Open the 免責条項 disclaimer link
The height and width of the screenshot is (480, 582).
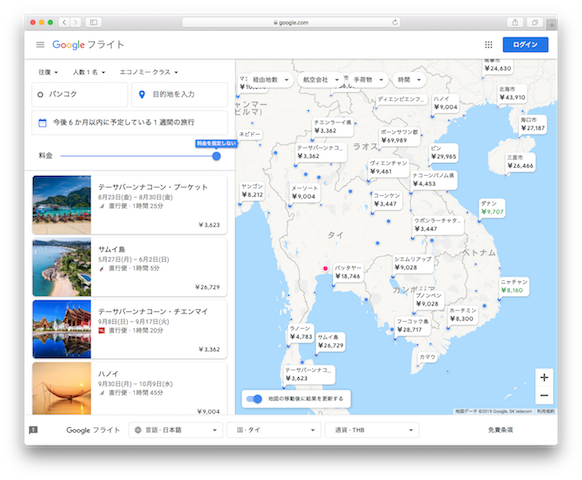click(x=500, y=430)
